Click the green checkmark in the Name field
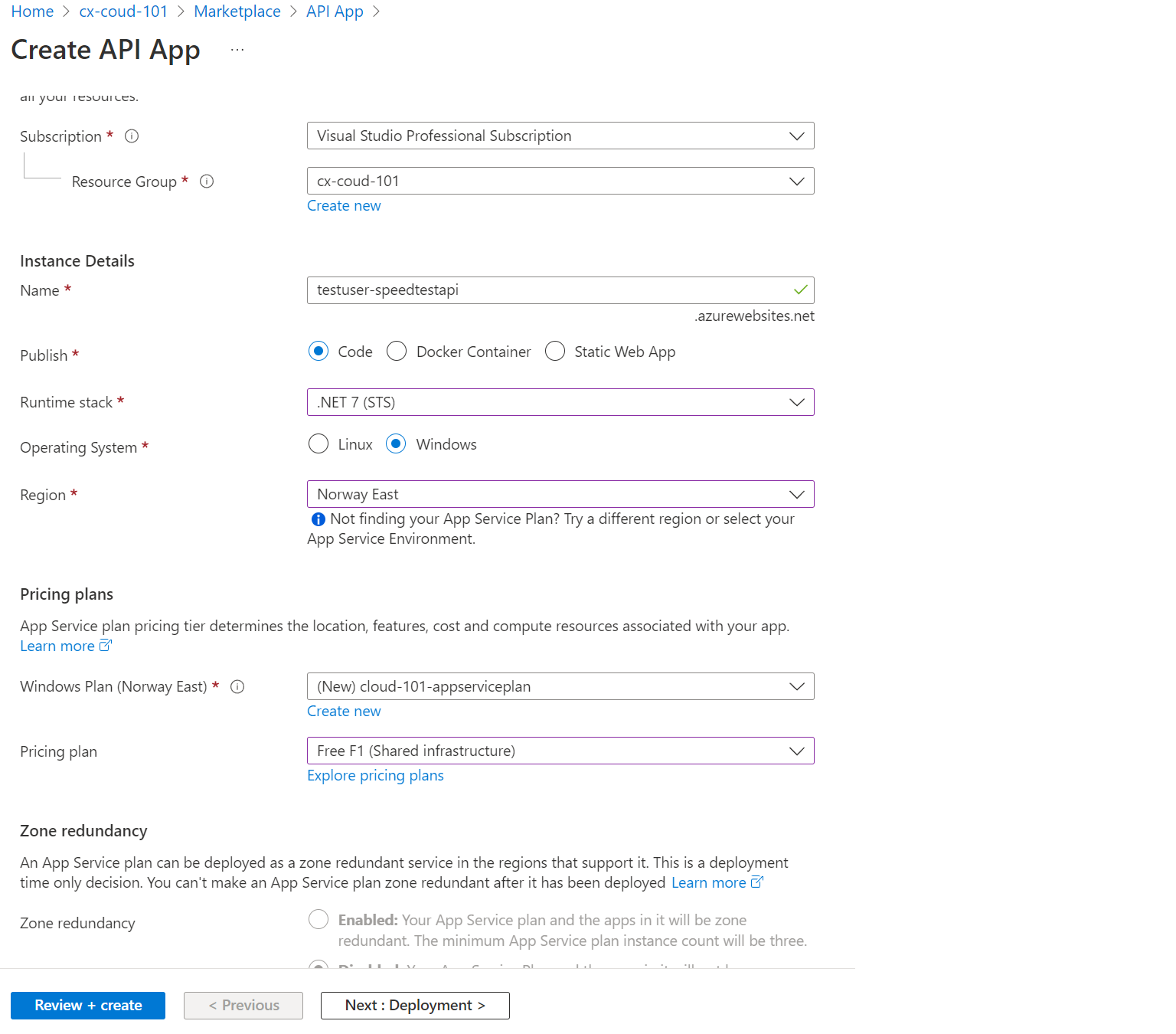1176x1034 pixels. [x=801, y=290]
